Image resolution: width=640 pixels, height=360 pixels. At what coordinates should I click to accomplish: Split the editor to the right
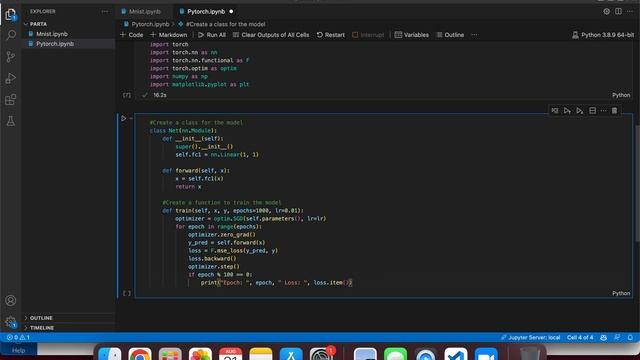point(618,11)
